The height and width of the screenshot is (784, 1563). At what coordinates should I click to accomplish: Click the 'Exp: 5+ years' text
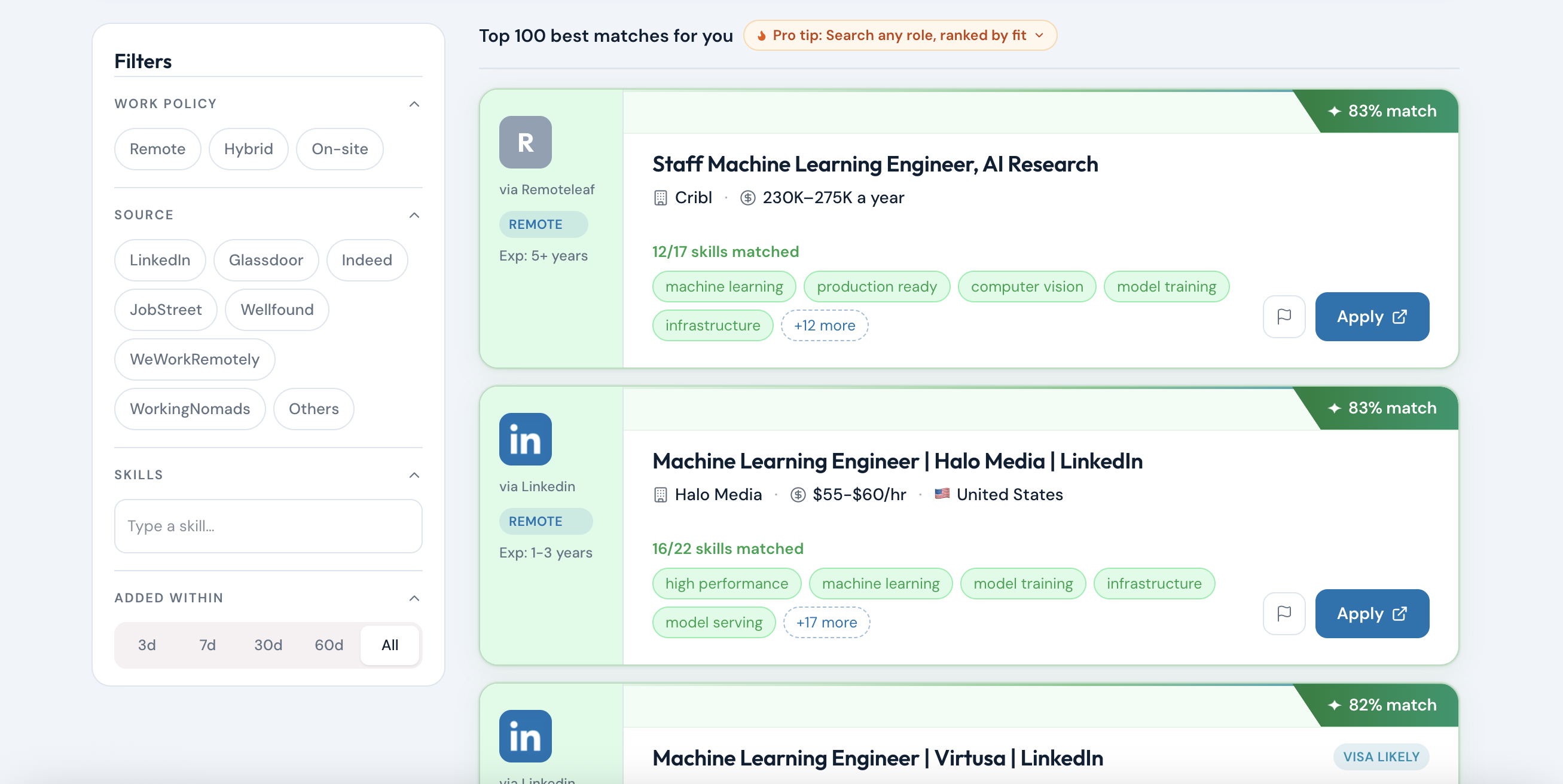click(x=543, y=256)
